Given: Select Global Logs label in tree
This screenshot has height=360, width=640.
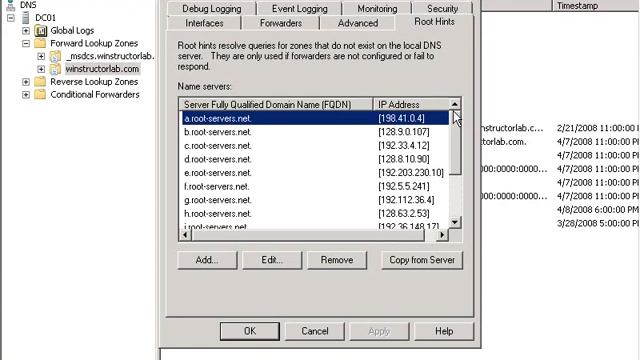Looking at the screenshot, I should [x=72, y=31].
